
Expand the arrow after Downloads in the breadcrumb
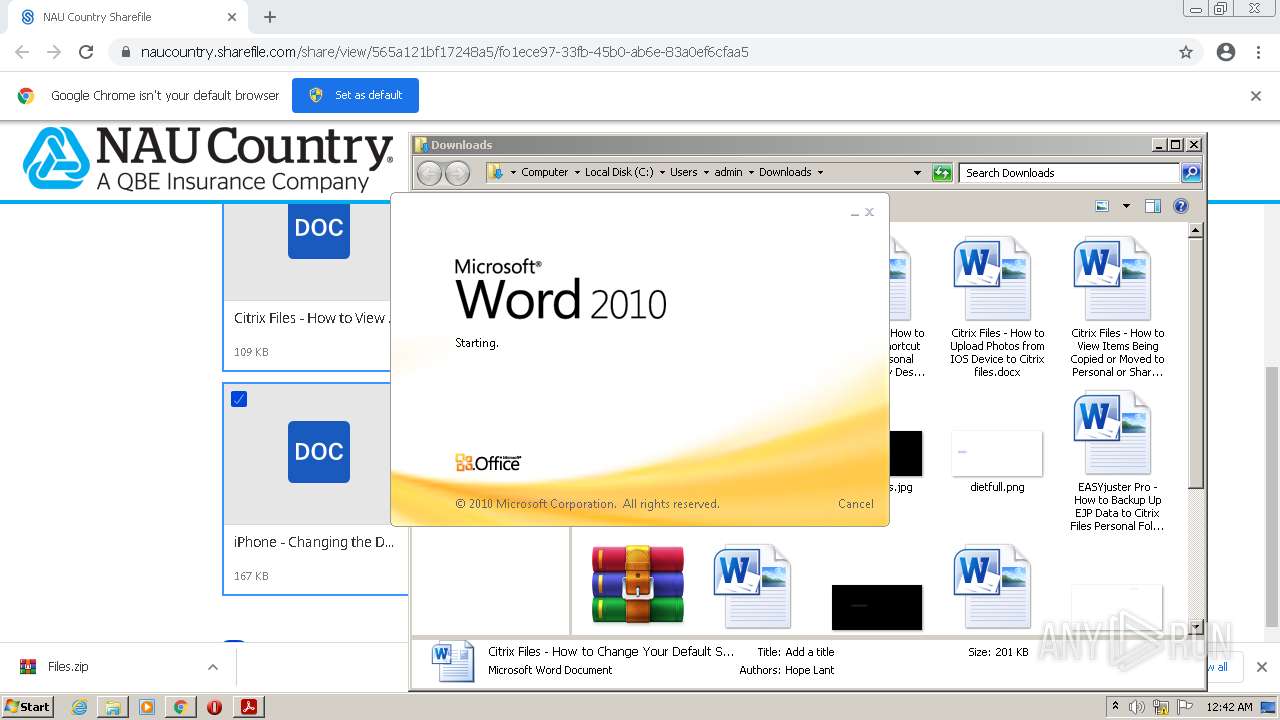tap(820, 172)
